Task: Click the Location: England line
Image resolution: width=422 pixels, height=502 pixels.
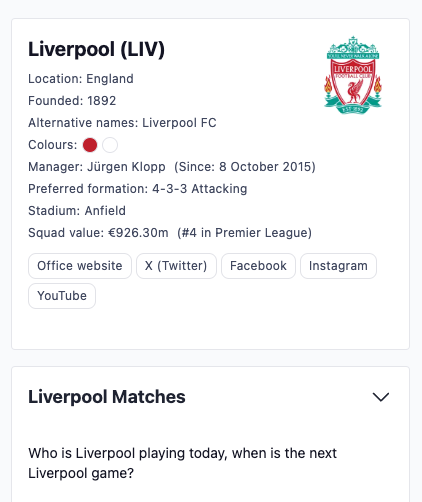Action: pyautogui.click(x=81, y=79)
